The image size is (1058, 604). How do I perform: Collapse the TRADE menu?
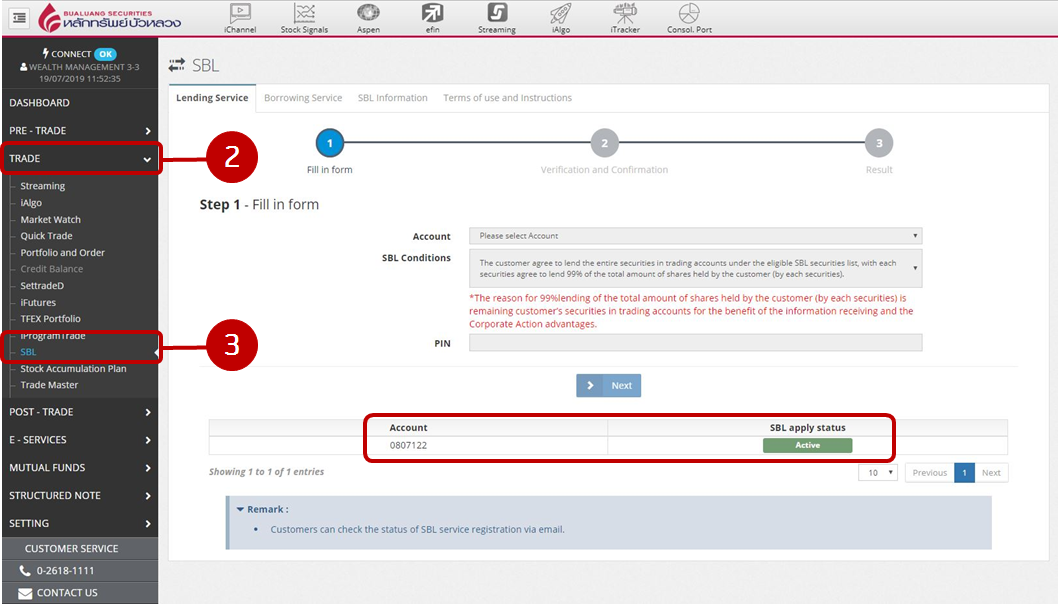pyautogui.click(x=80, y=159)
